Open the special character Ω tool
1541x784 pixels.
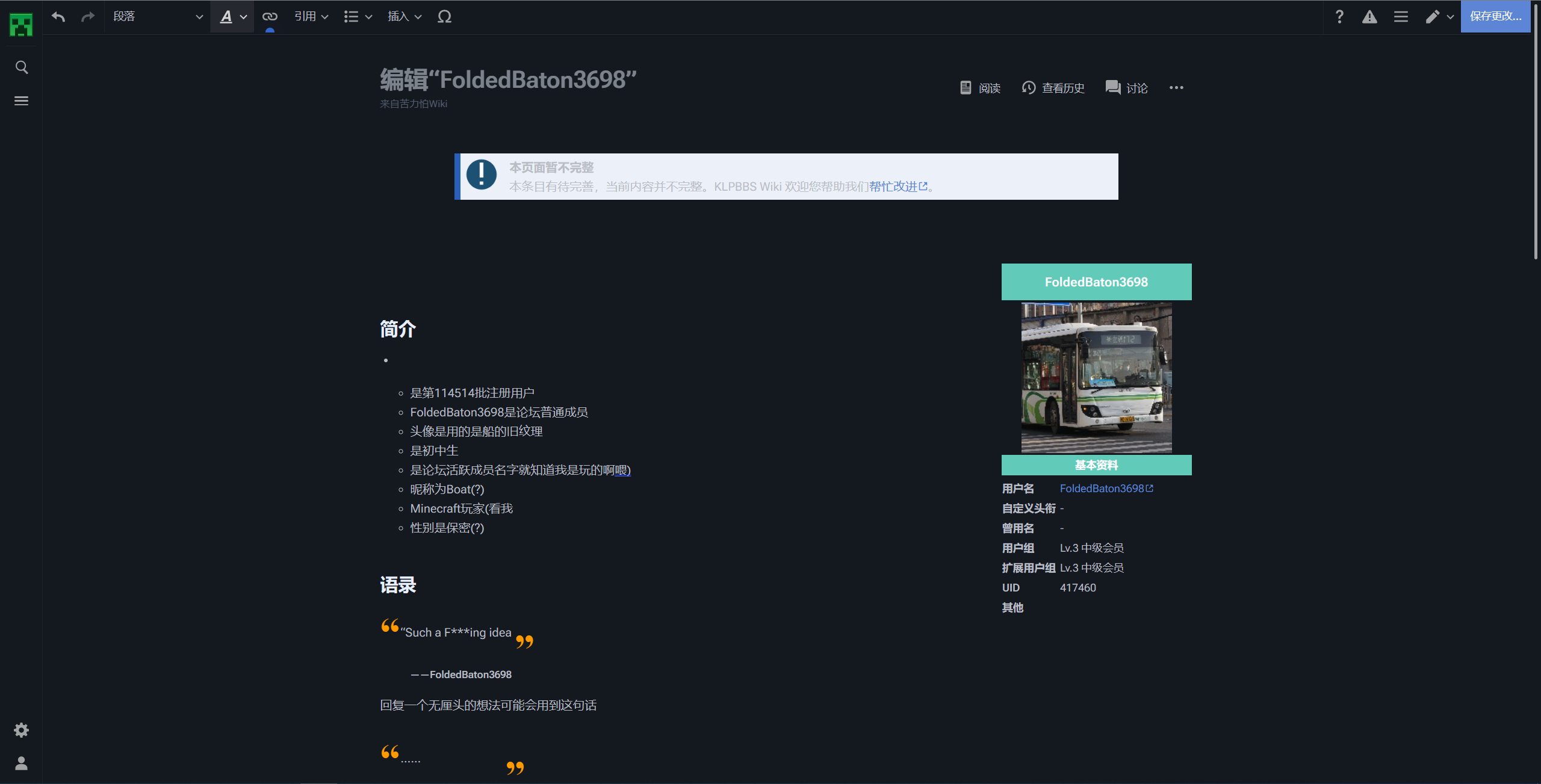click(x=444, y=17)
